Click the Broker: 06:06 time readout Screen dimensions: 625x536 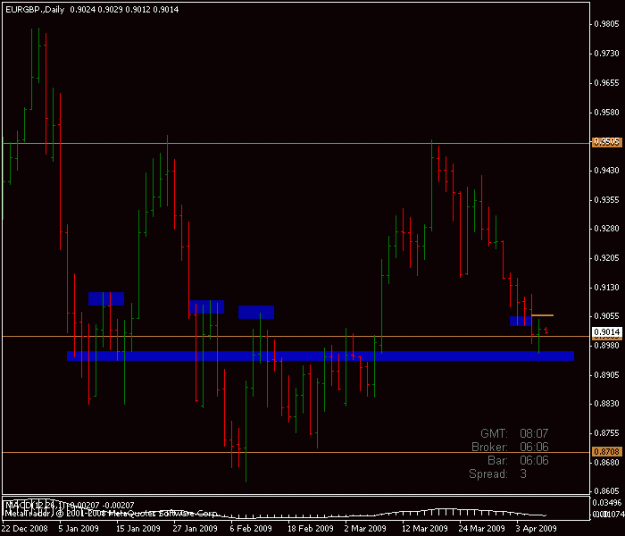click(510, 447)
